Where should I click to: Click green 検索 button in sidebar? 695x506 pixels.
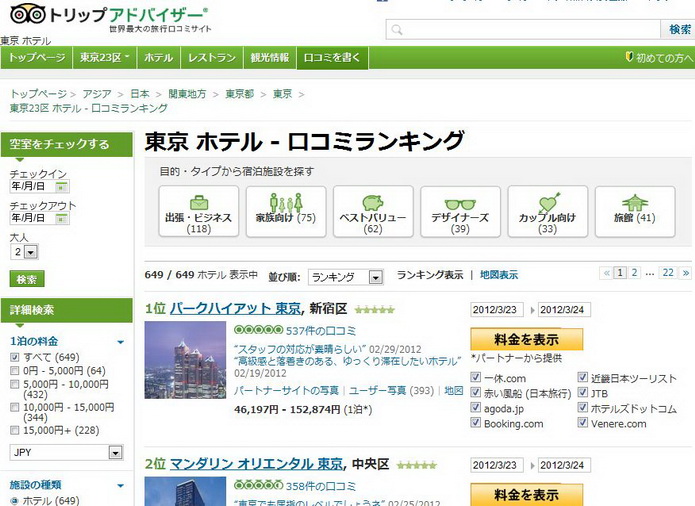(x=27, y=279)
